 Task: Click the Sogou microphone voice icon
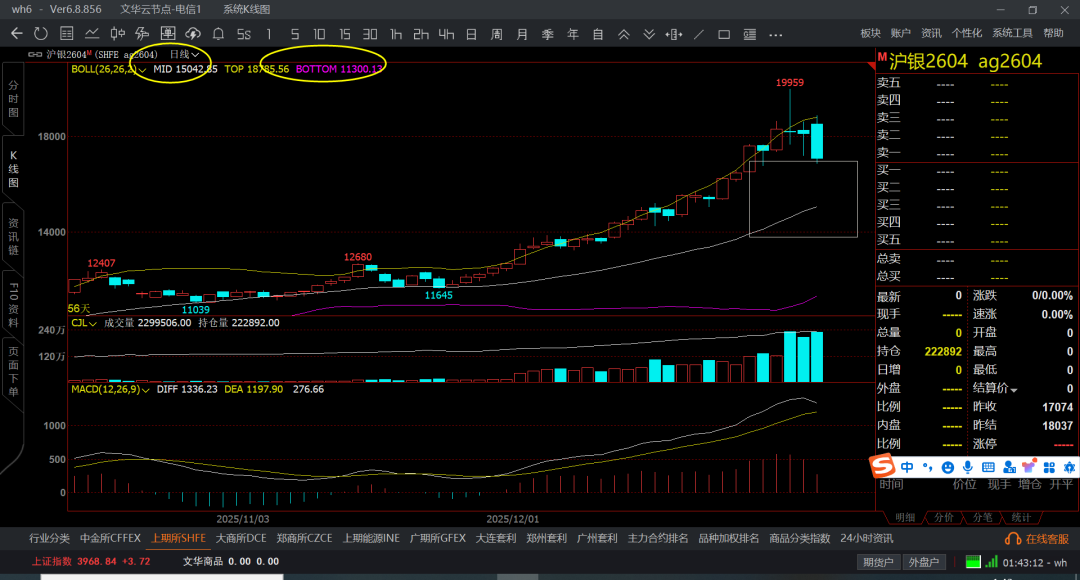(968, 468)
